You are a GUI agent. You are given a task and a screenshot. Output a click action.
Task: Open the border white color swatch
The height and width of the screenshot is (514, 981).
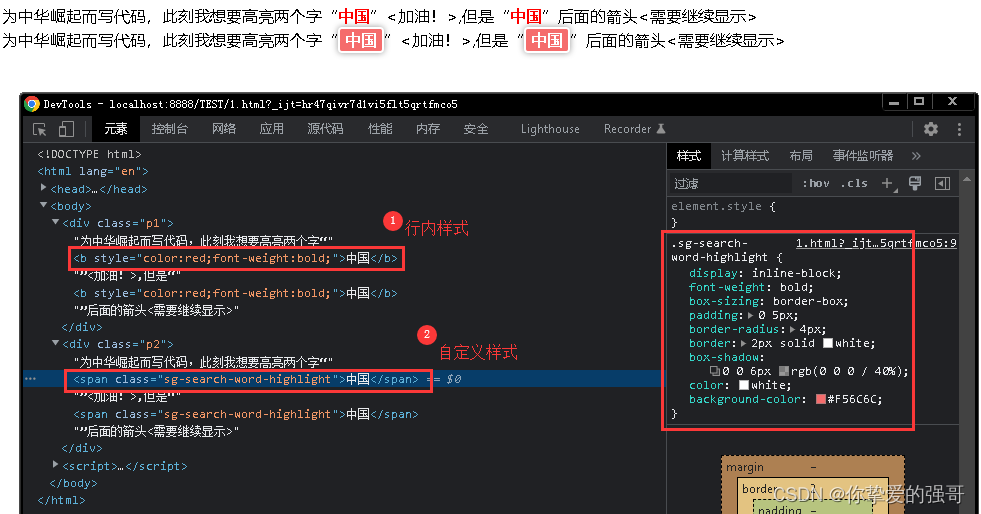pos(828,343)
